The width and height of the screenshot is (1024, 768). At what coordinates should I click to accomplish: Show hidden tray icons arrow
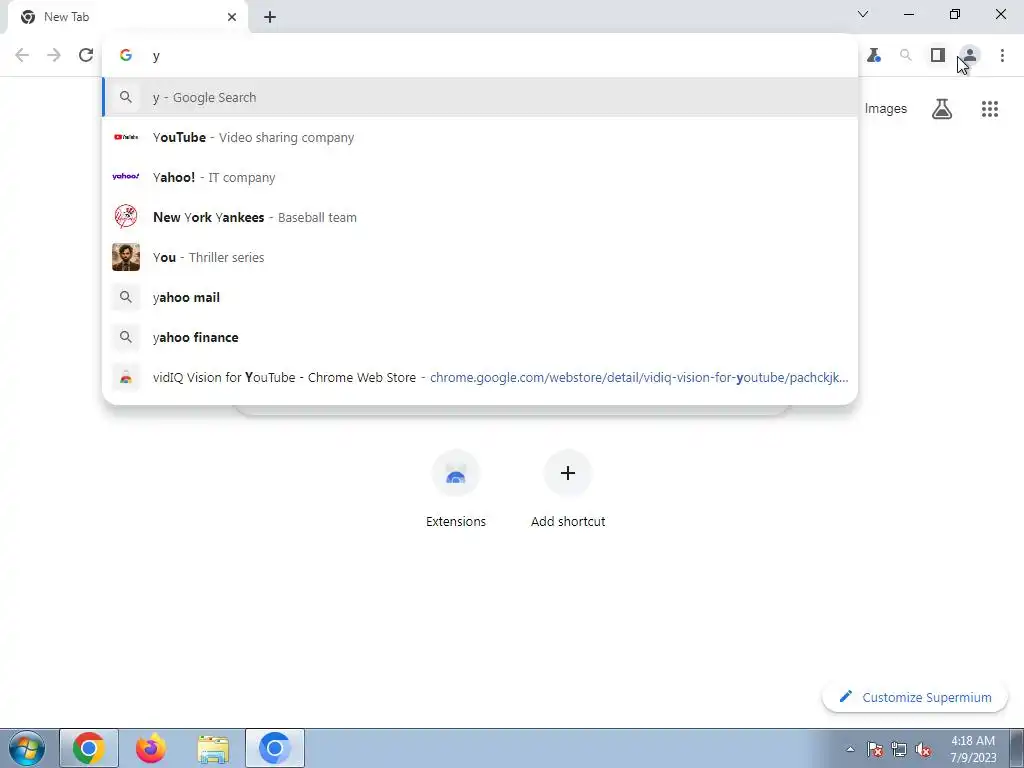[x=850, y=749]
